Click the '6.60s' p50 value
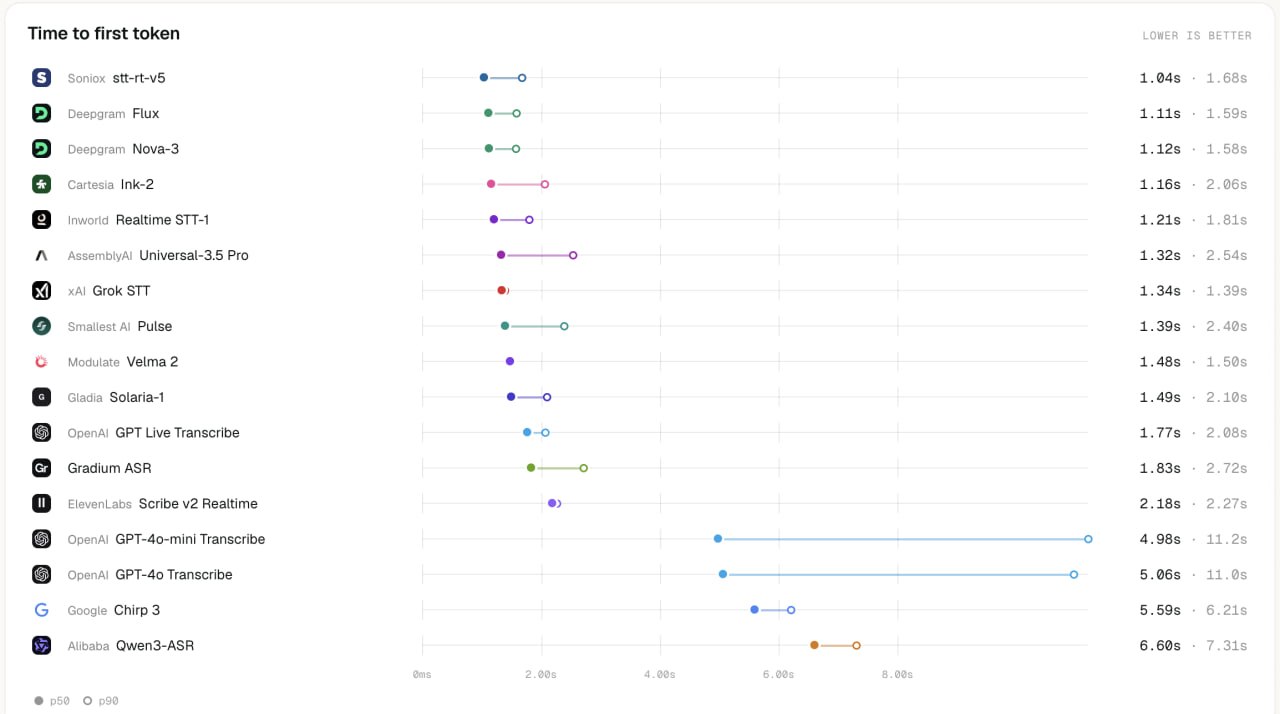 1160,646
